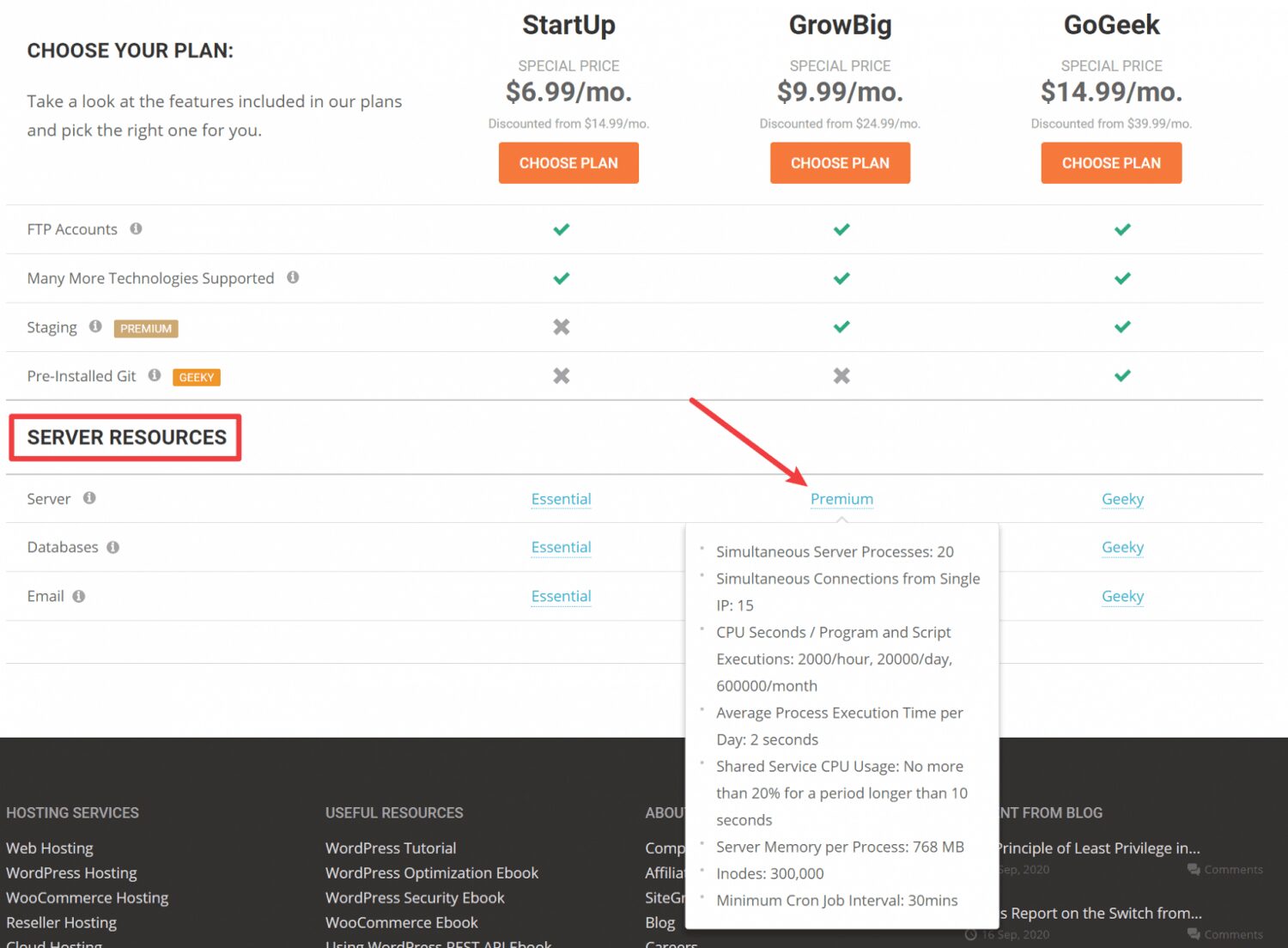Click Comments link under Least Privilege post
1288x948 pixels.
point(1224,870)
